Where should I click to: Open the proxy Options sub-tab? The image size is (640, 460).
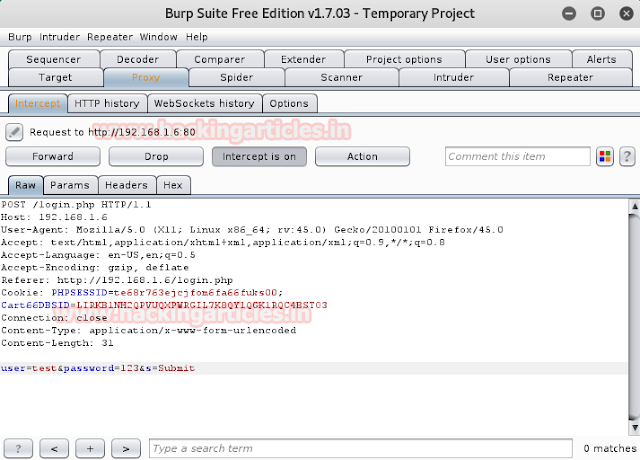289,104
